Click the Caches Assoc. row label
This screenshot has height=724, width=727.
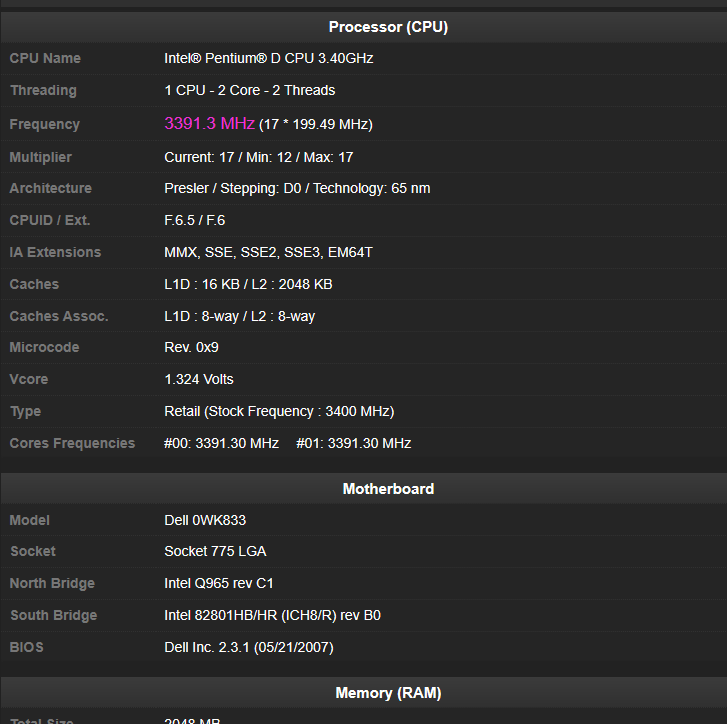tap(59, 316)
